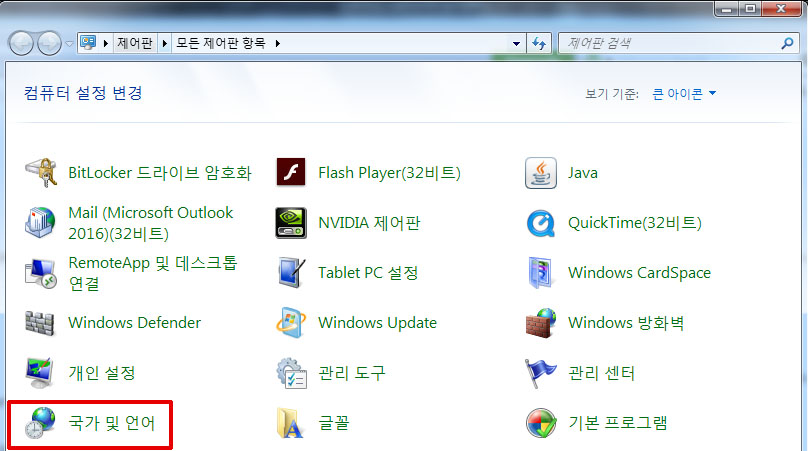The height and width of the screenshot is (451, 808).
Task: Expand arrow after 제어판 breadcrumb
Action: [164, 43]
